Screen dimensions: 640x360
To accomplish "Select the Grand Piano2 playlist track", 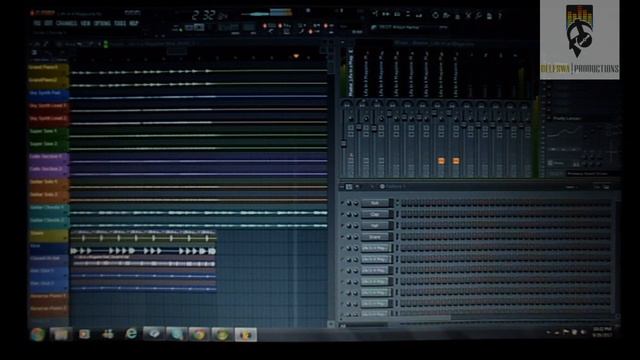I will point(48,81).
